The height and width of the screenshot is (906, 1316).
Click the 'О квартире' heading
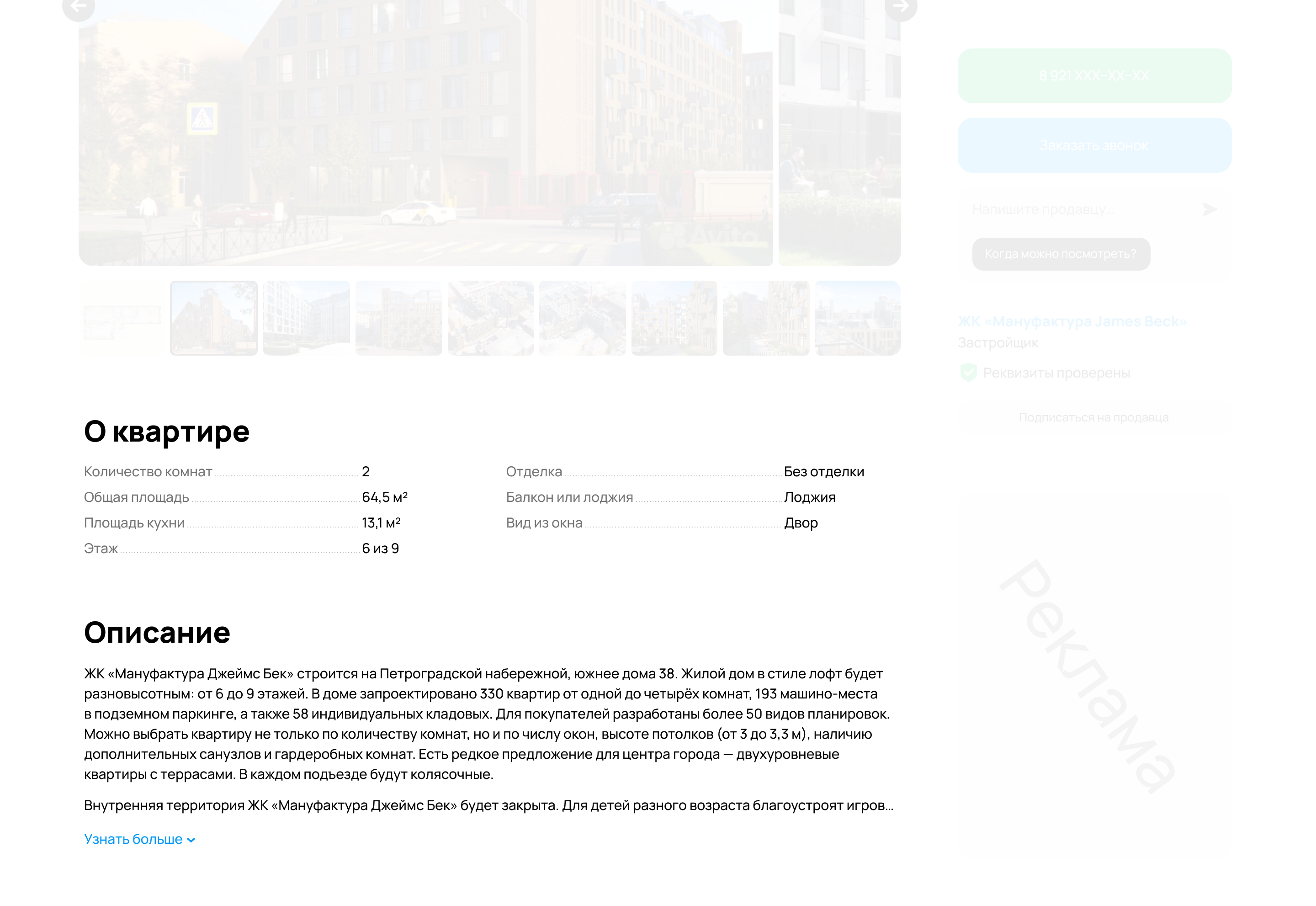tap(166, 432)
